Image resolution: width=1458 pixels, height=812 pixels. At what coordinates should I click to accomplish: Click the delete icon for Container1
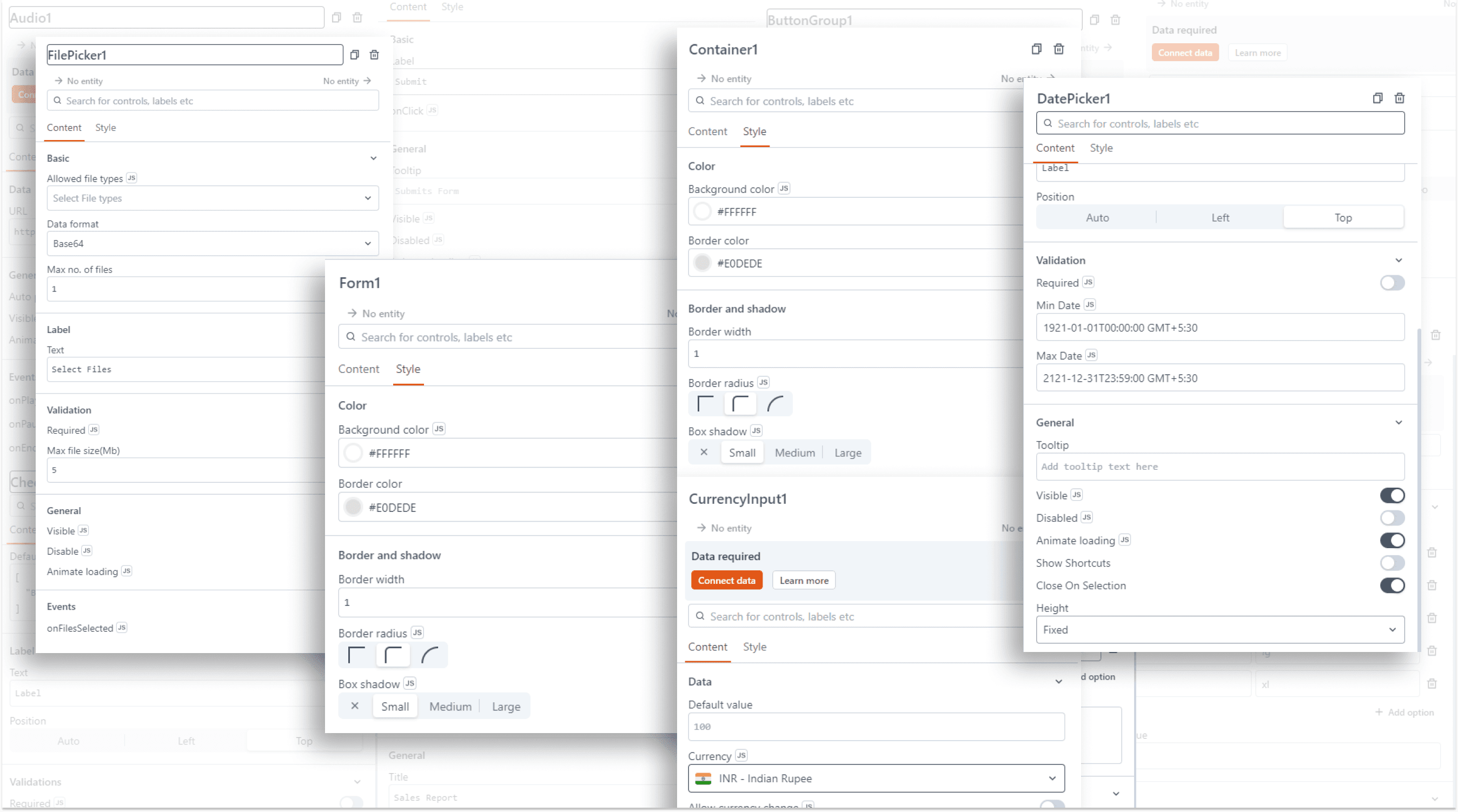(1059, 48)
